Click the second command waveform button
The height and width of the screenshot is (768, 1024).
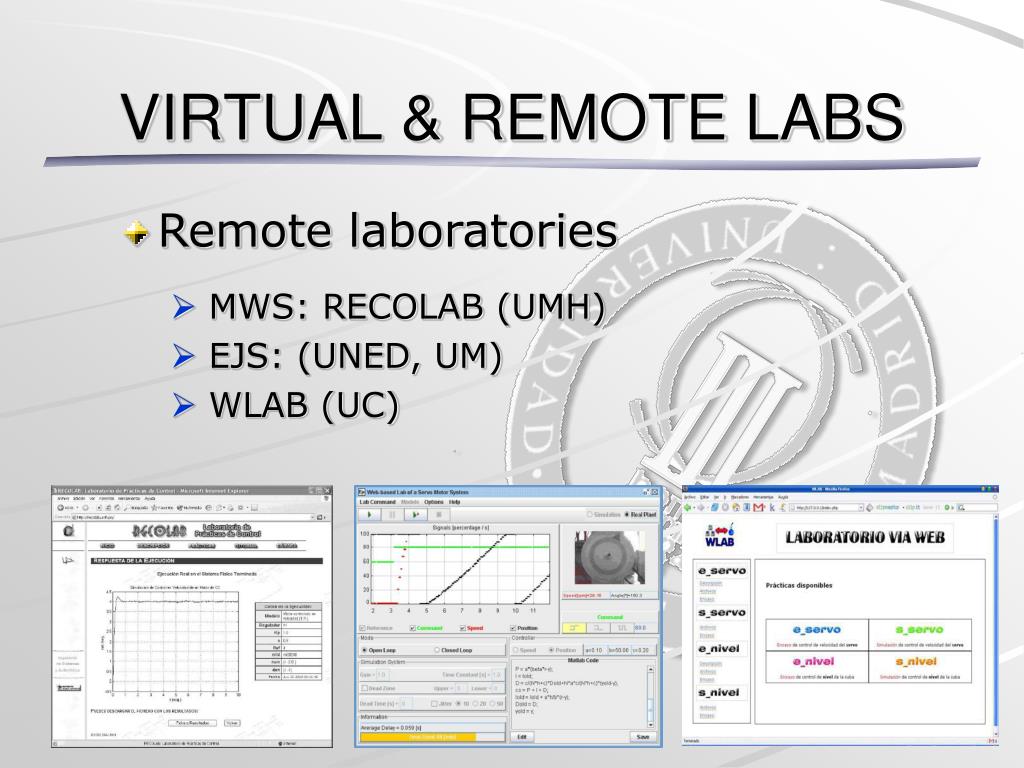(x=598, y=628)
